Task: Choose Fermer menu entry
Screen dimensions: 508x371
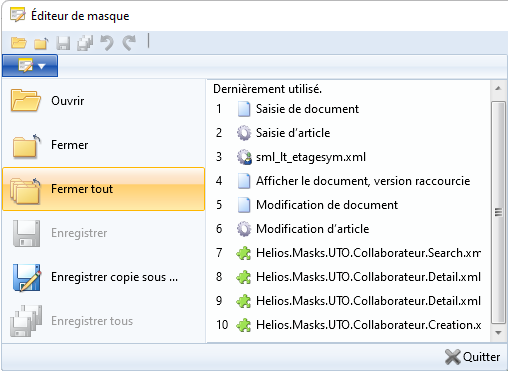Action: 104,145
